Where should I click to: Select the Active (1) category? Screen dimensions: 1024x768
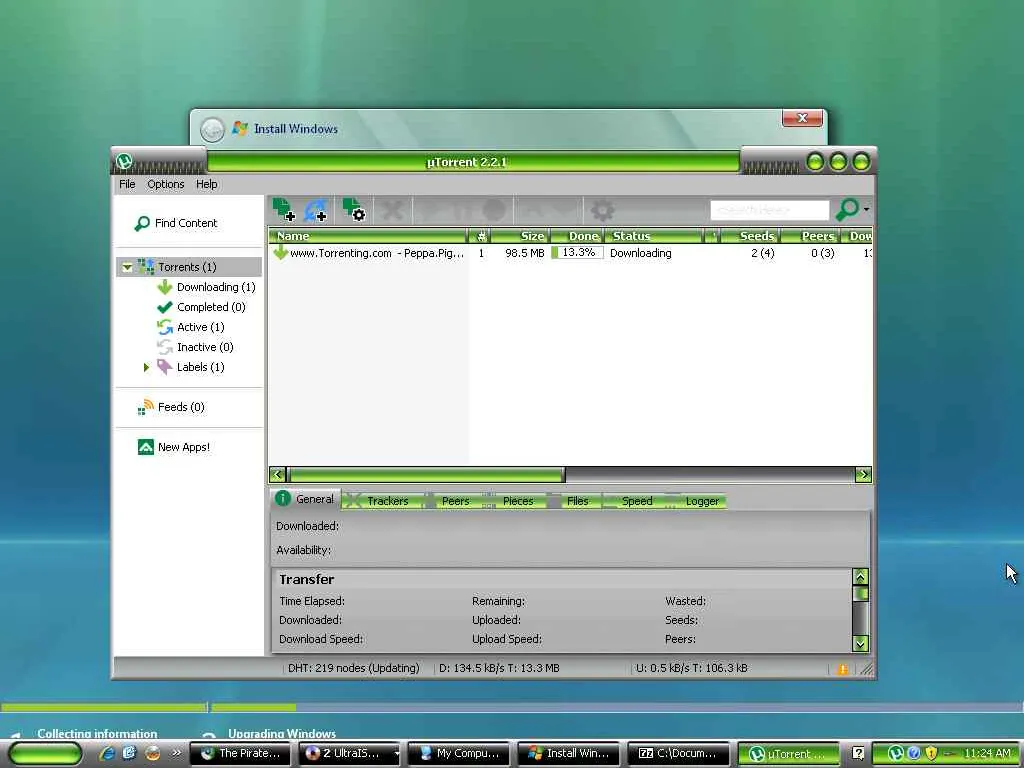(200, 327)
